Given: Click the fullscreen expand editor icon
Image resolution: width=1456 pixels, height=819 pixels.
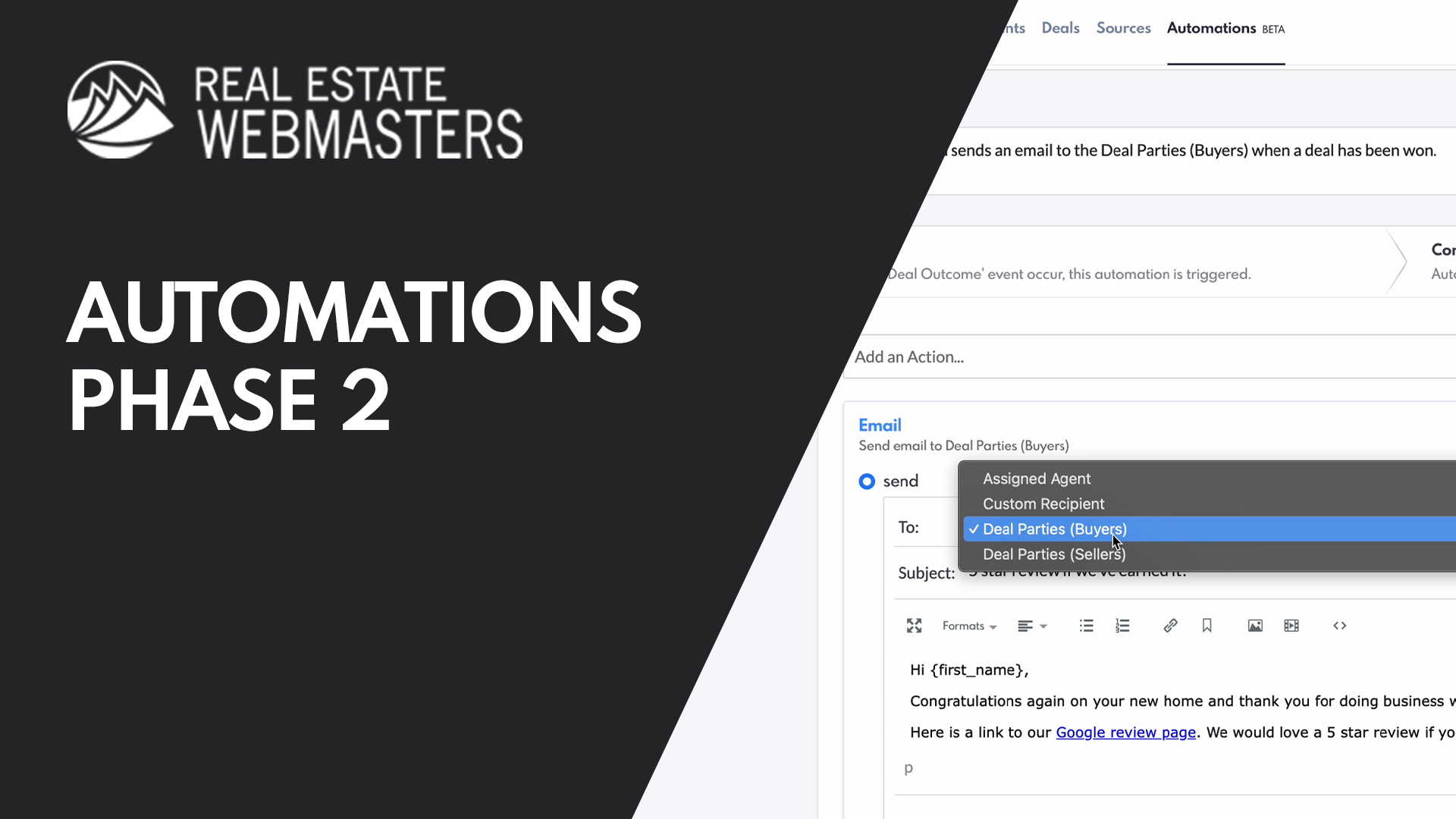Looking at the screenshot, I should tap(914, 626).
